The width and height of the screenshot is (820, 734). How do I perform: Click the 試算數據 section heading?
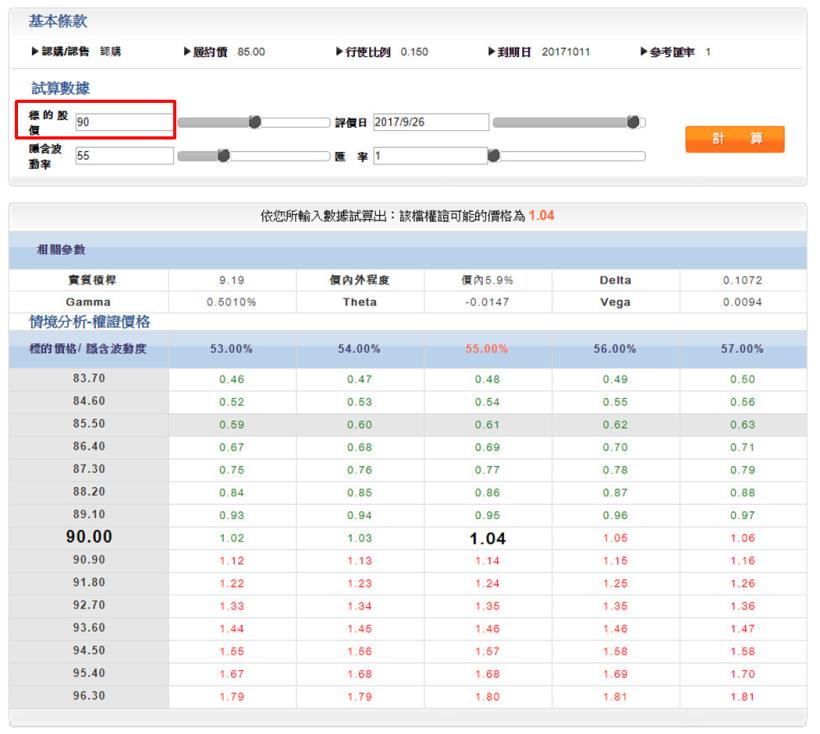61,88
